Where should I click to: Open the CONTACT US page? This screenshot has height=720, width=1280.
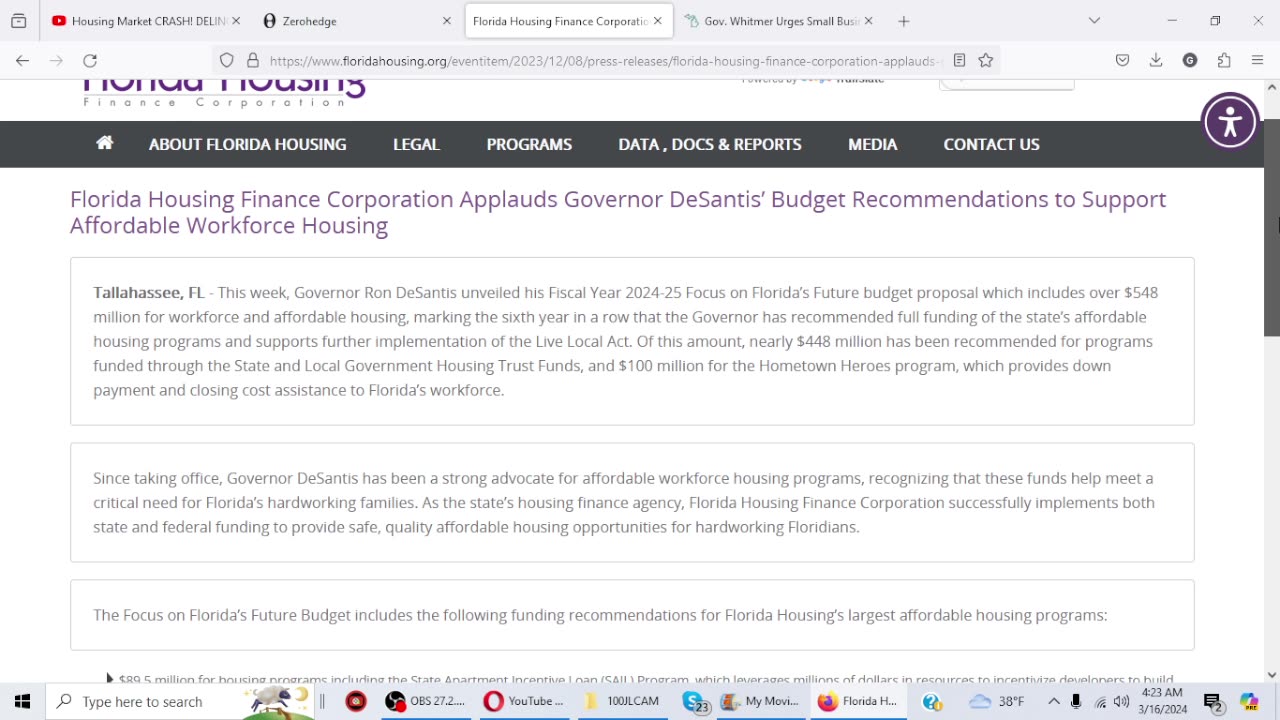992,144
